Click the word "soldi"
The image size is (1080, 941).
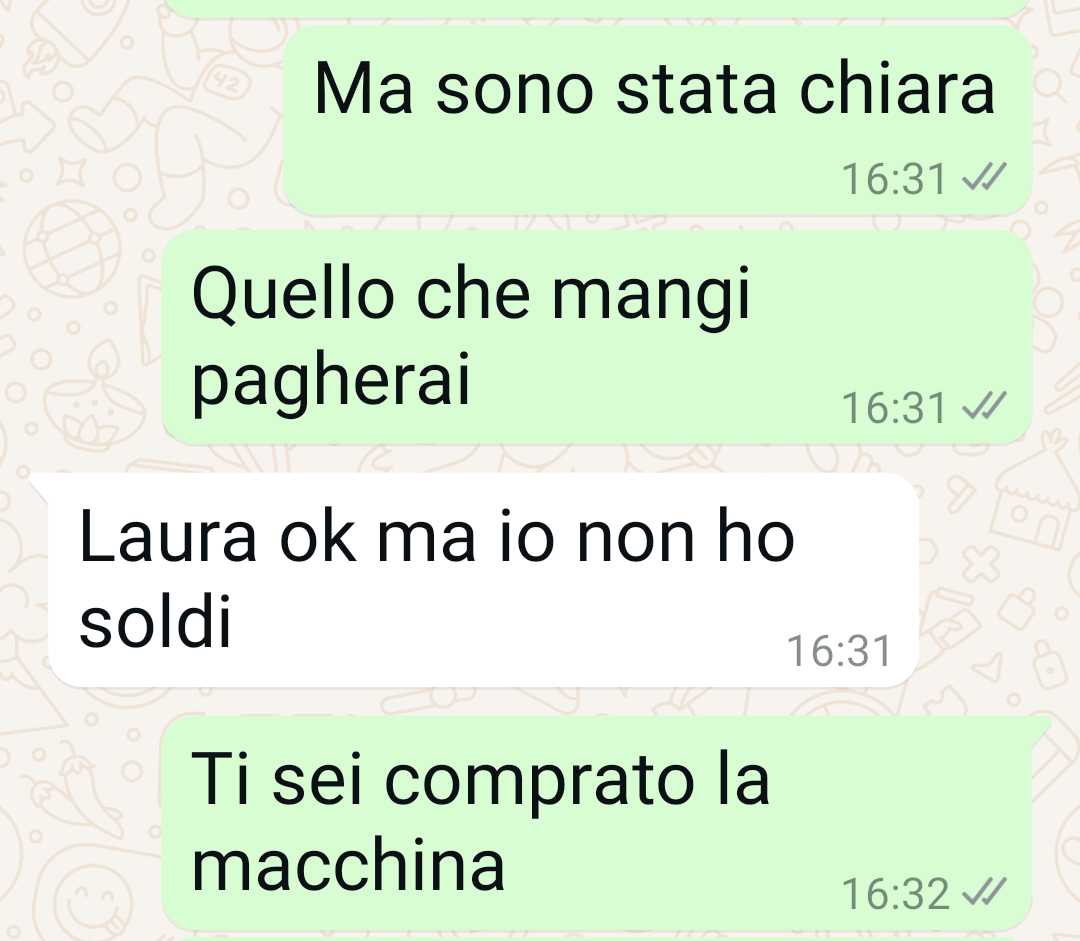point(155,621)
